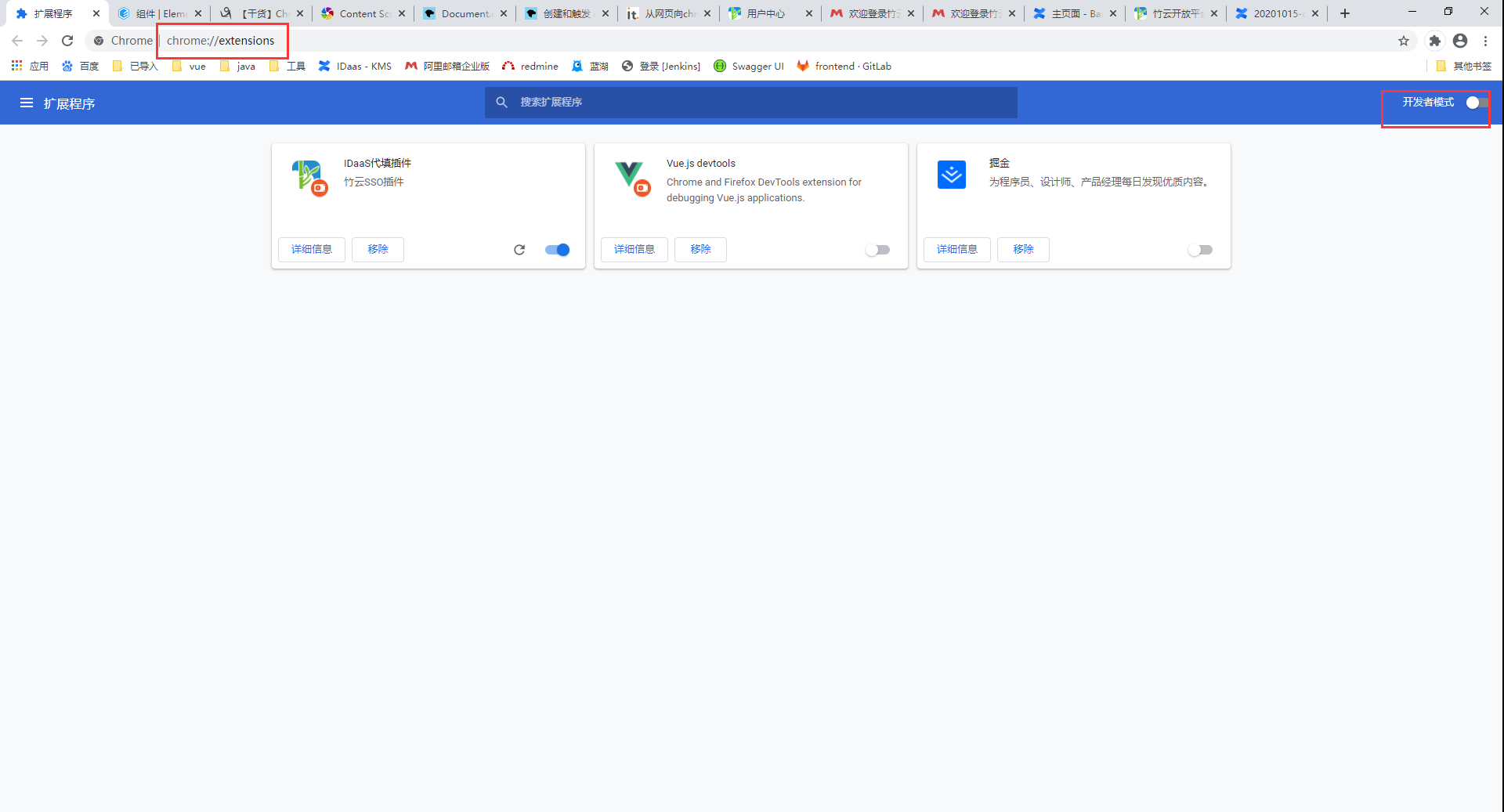This screenshot has width=1504, height=812.
Task: Open the redmine bookmark
Action: coord(530,67)
